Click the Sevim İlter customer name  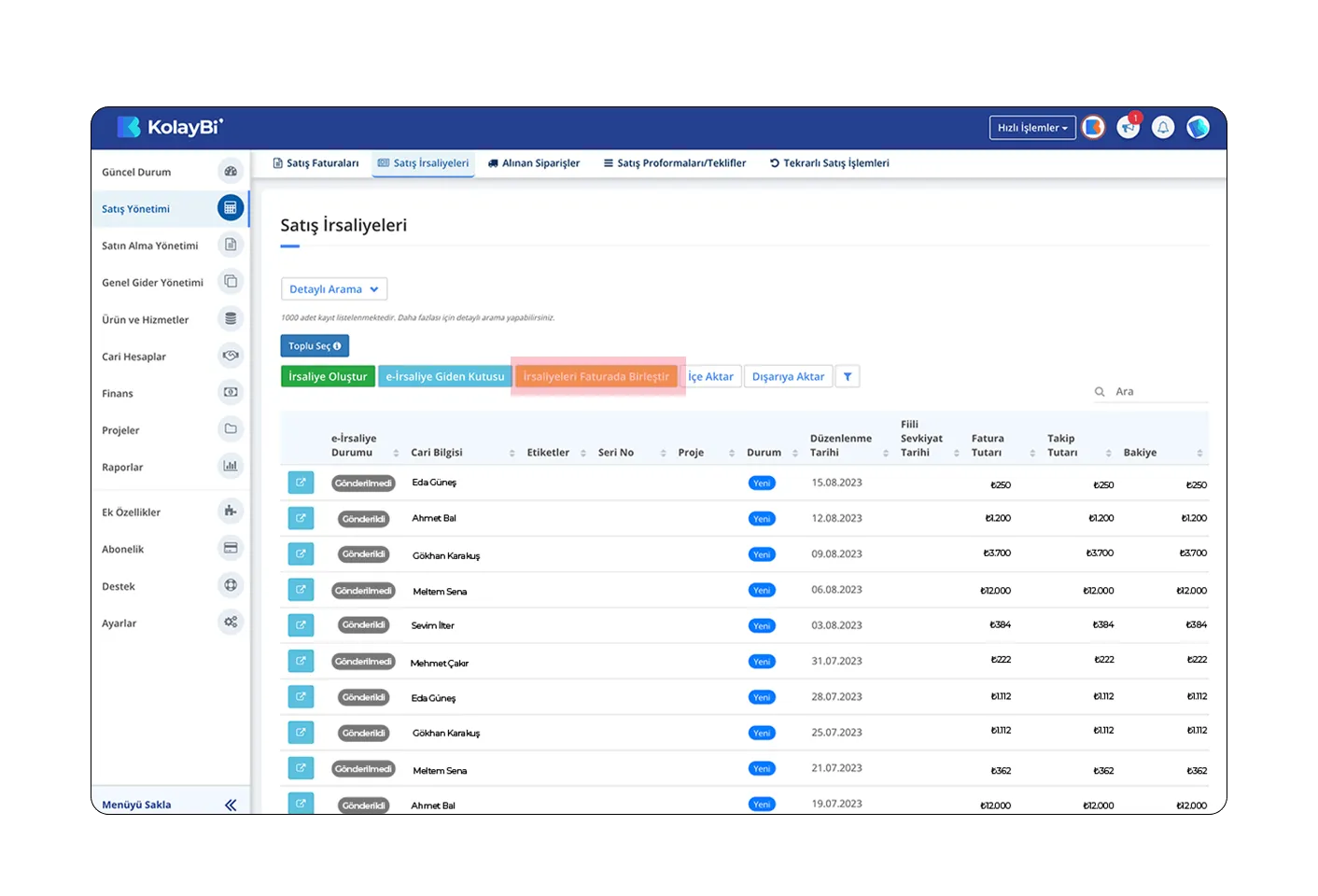click(432, 625)
